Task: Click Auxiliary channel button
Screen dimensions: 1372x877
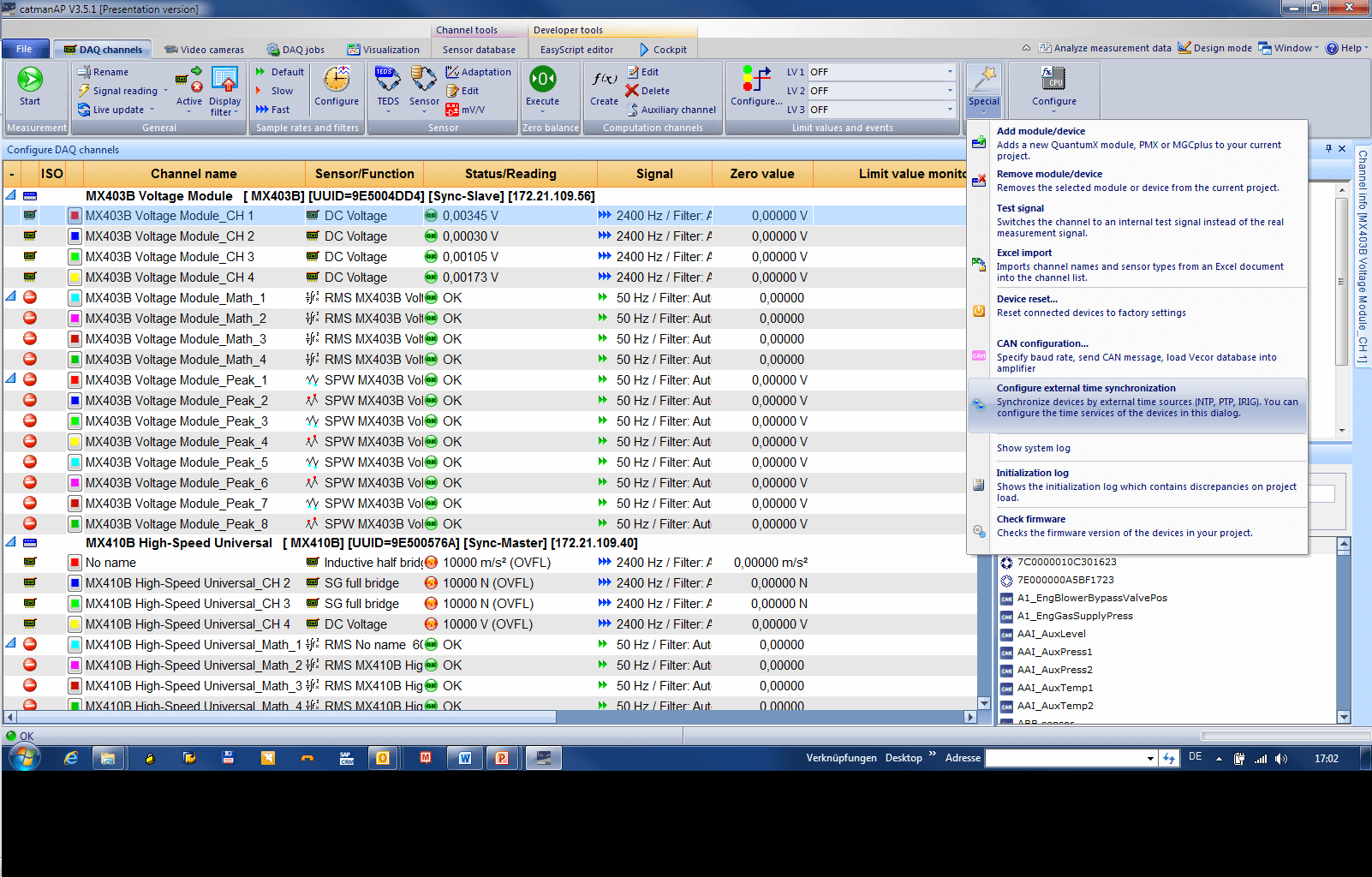Action: tap(671, 110)
